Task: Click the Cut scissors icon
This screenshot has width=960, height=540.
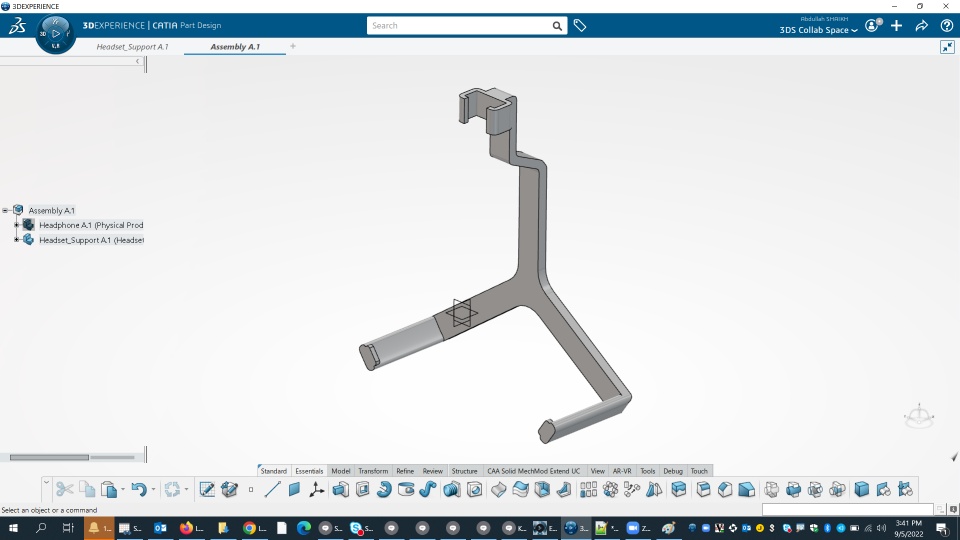Action: pos(64,489)
